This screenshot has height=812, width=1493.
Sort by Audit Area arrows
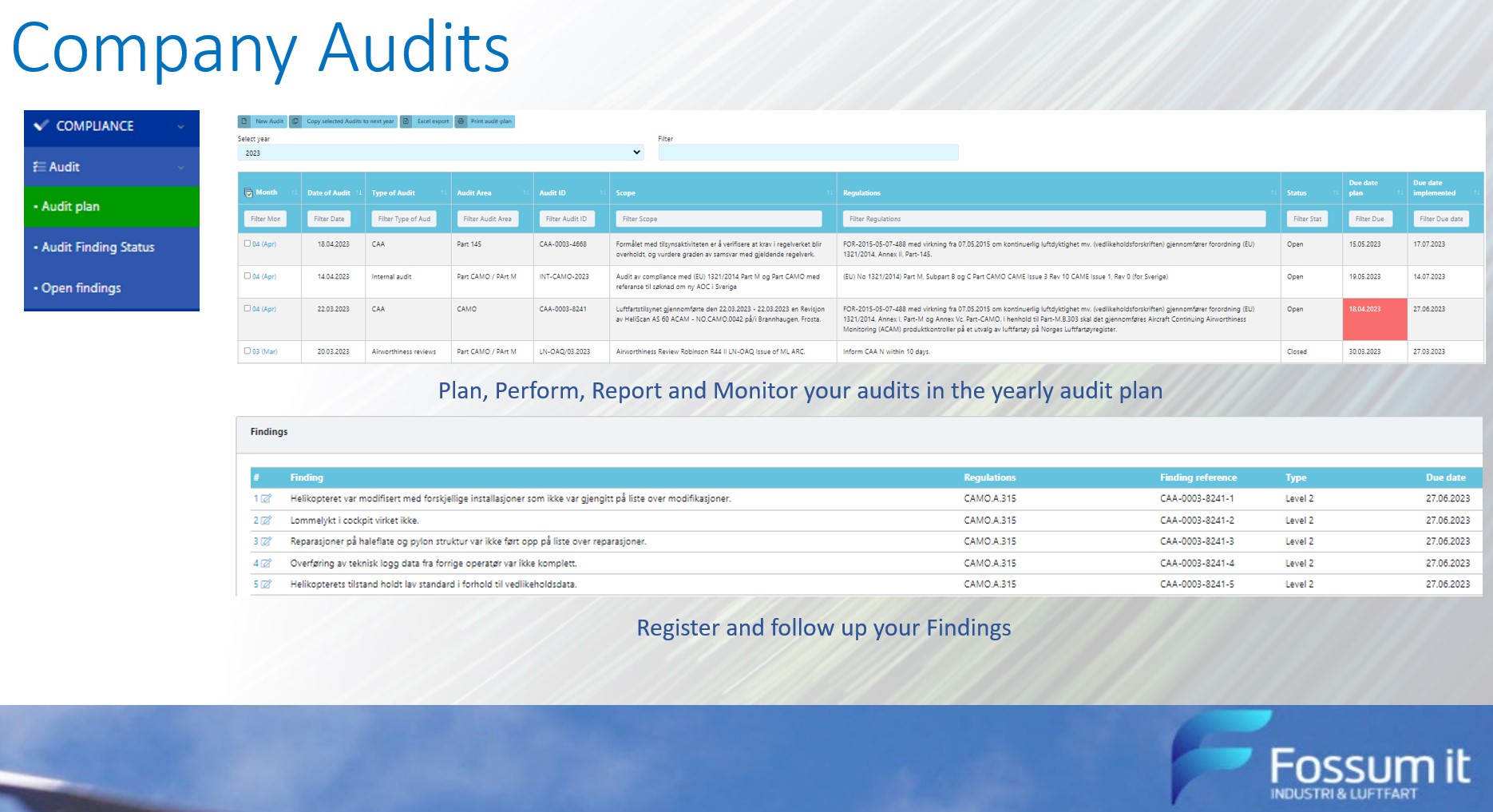click(x=525, y=192)
